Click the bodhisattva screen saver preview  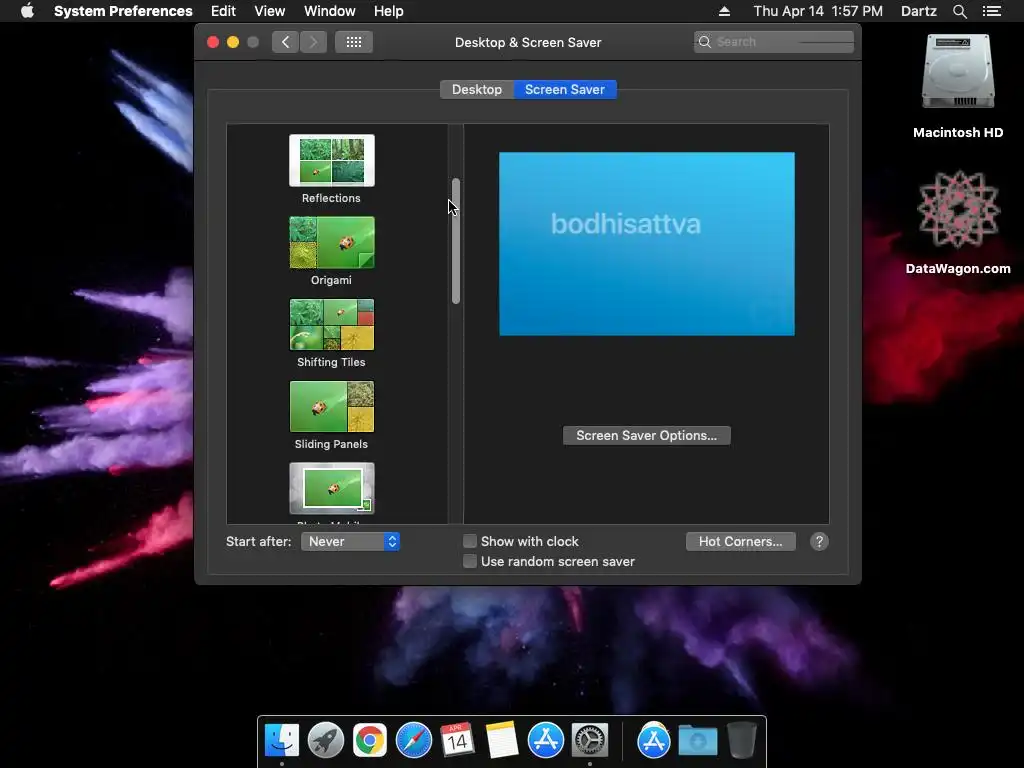pyautogui.click(x=647, y=244)
